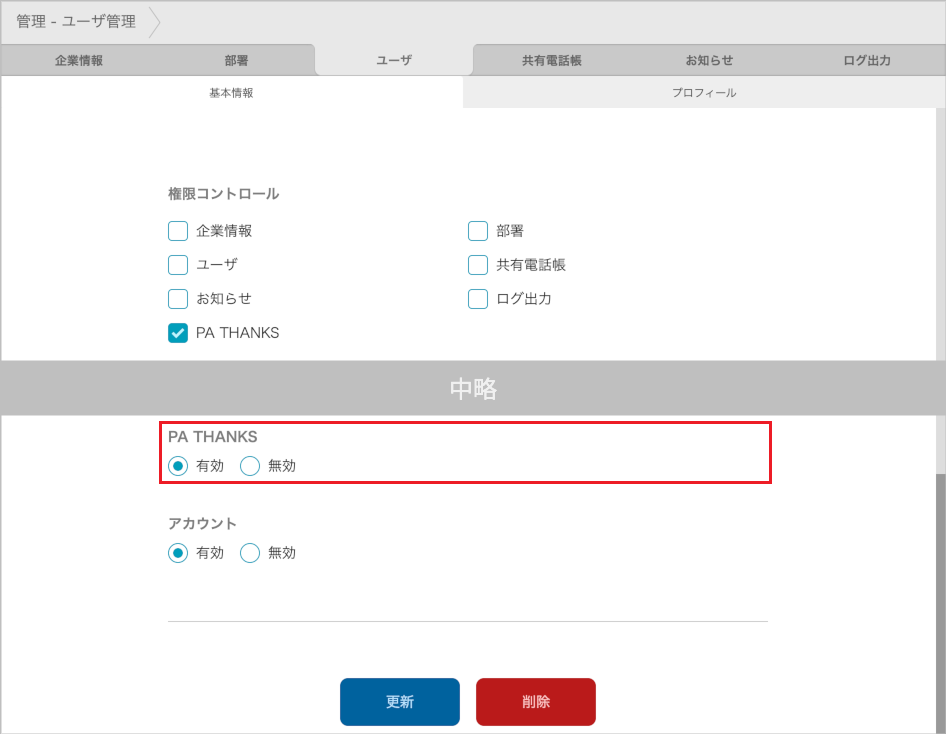946x734 pixels.
Task: Select the 基本情報 sub-tab
Action: tap(231, 92)
